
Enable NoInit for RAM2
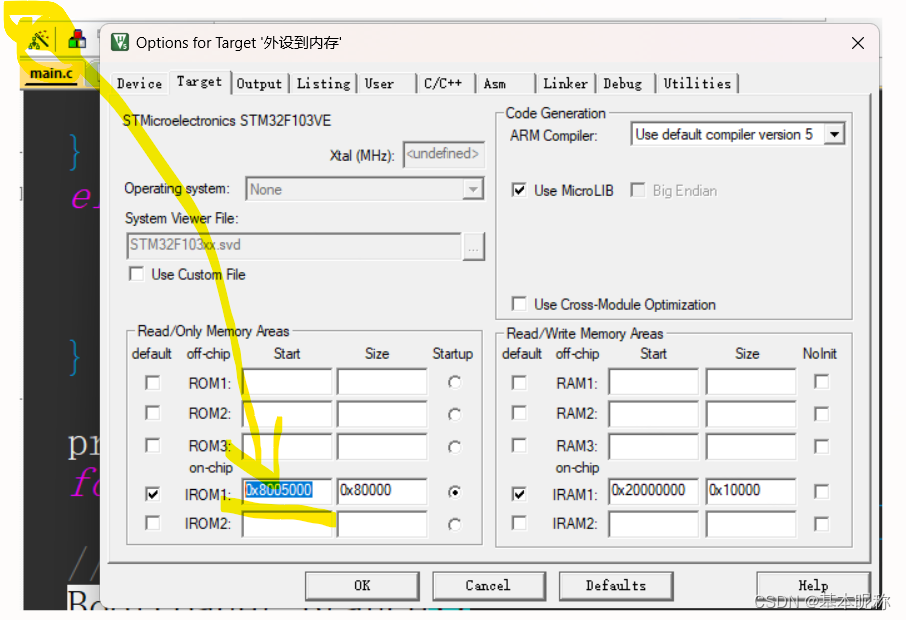821,414
